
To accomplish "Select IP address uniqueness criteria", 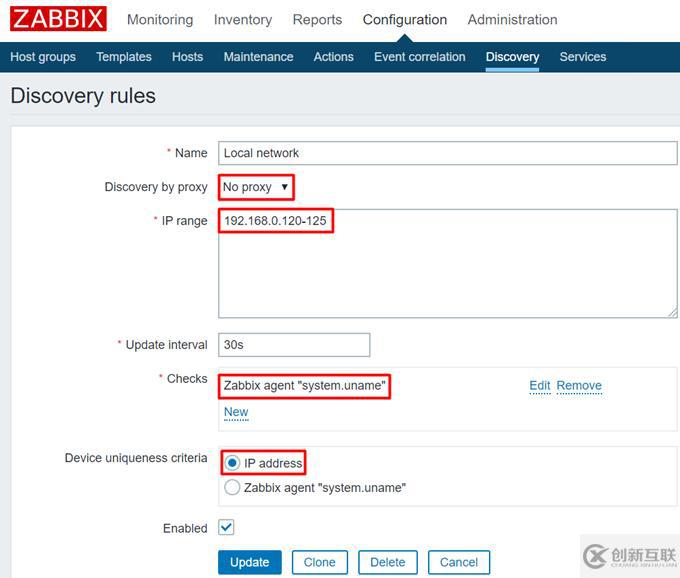I will 232,463.
